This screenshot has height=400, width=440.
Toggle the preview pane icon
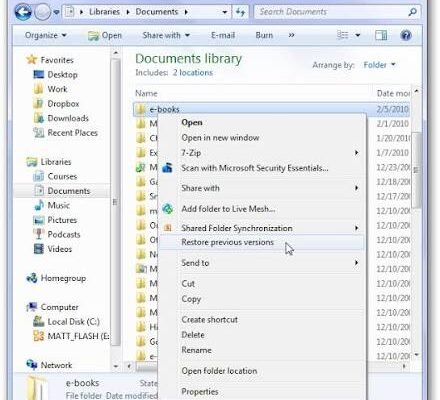(x=381, y=35)
